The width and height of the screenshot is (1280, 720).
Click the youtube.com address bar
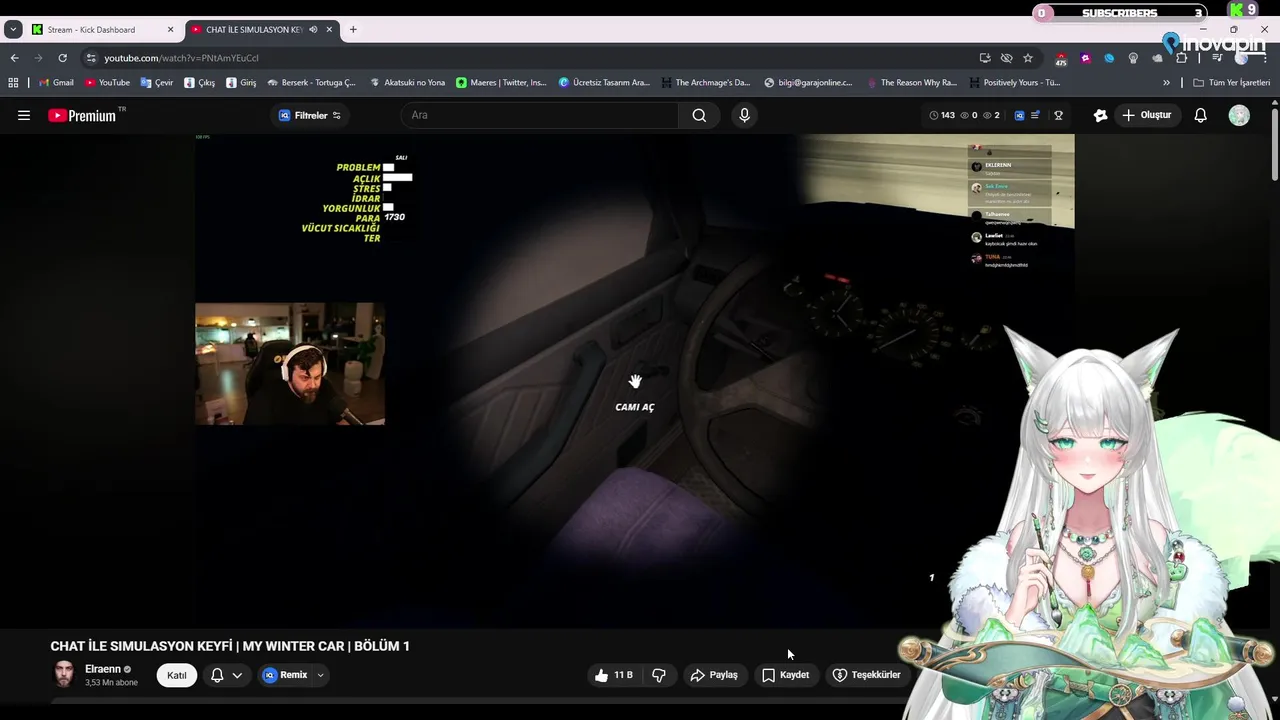pyautogui.click(x=540, y=58)
